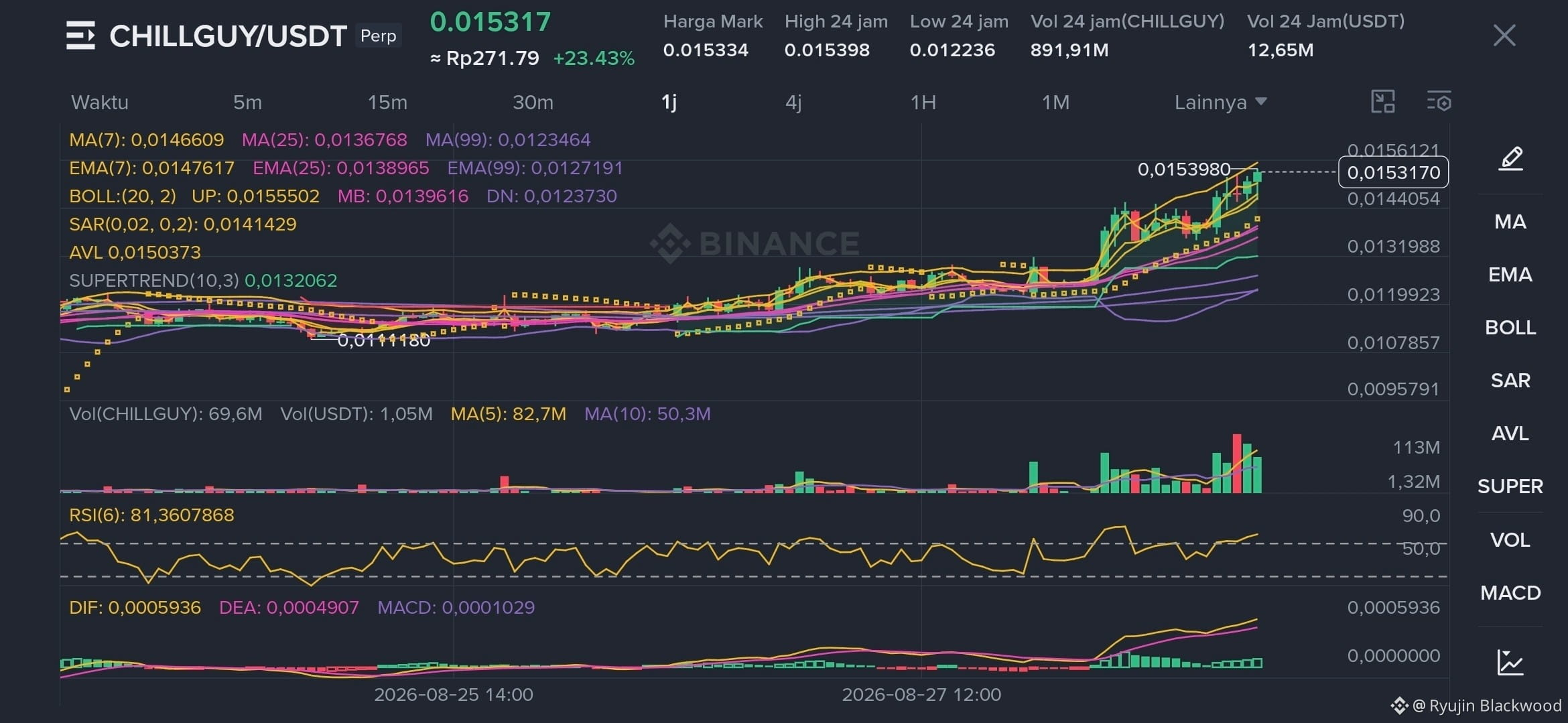Toggle the MACD sub-chart indicator
Viewport: 1568px width, 723px height.
pyautogui.click(x=1510, y=593)
